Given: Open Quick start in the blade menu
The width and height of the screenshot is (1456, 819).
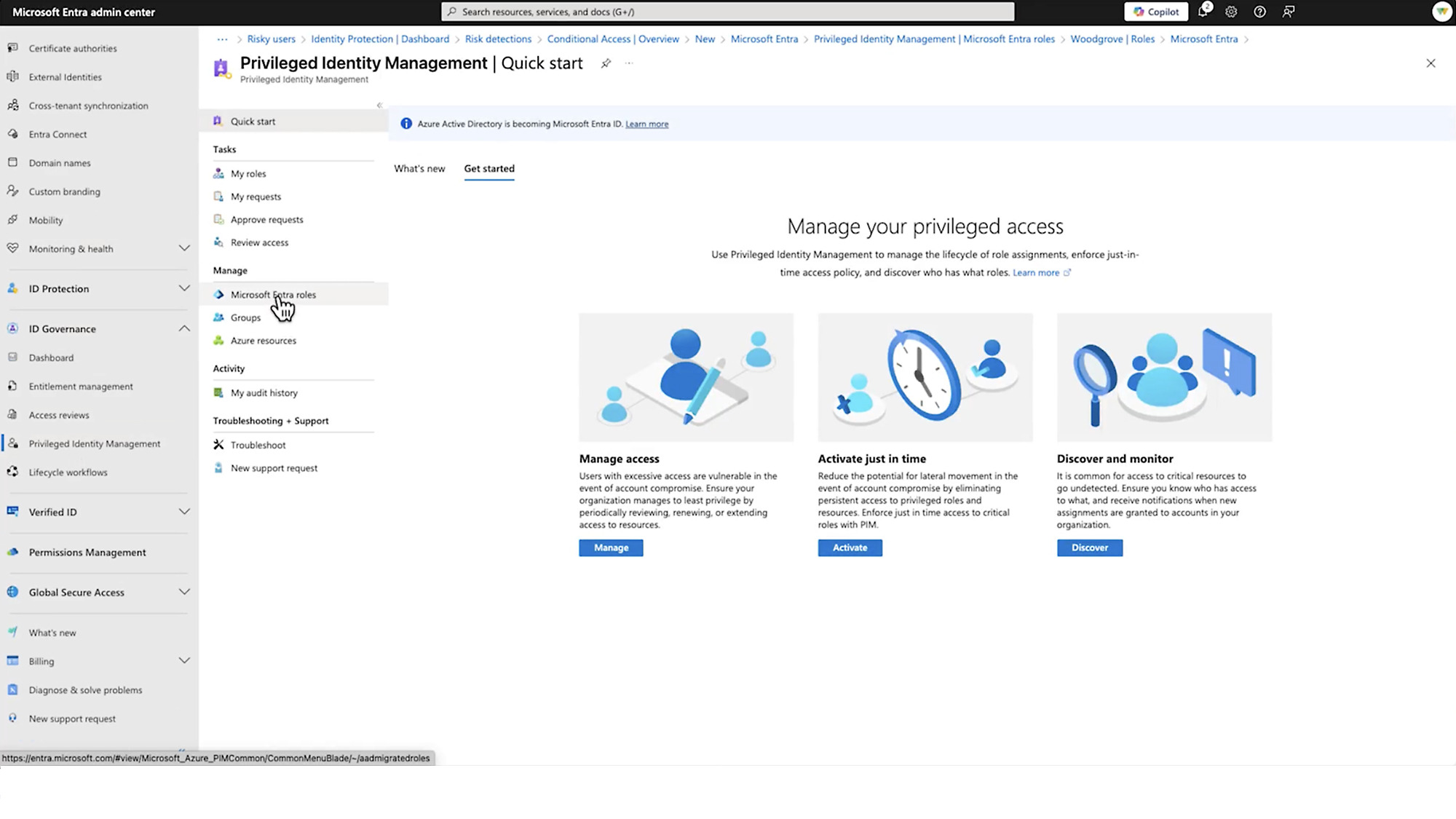Looking at the screenshot, I should click(293, 122).
